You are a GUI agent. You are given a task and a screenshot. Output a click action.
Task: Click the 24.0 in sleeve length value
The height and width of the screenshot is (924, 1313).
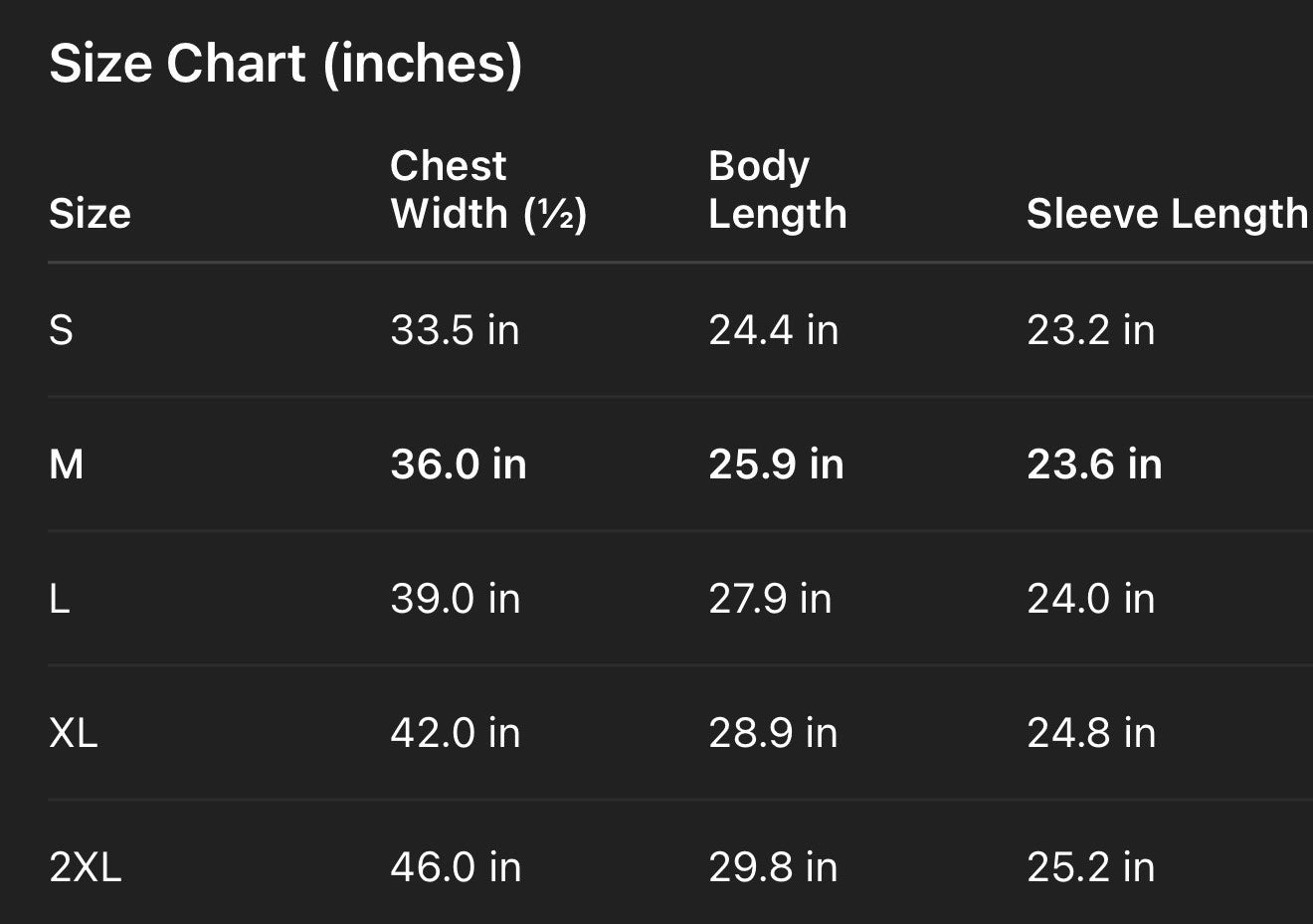(x=1090, y=599)
